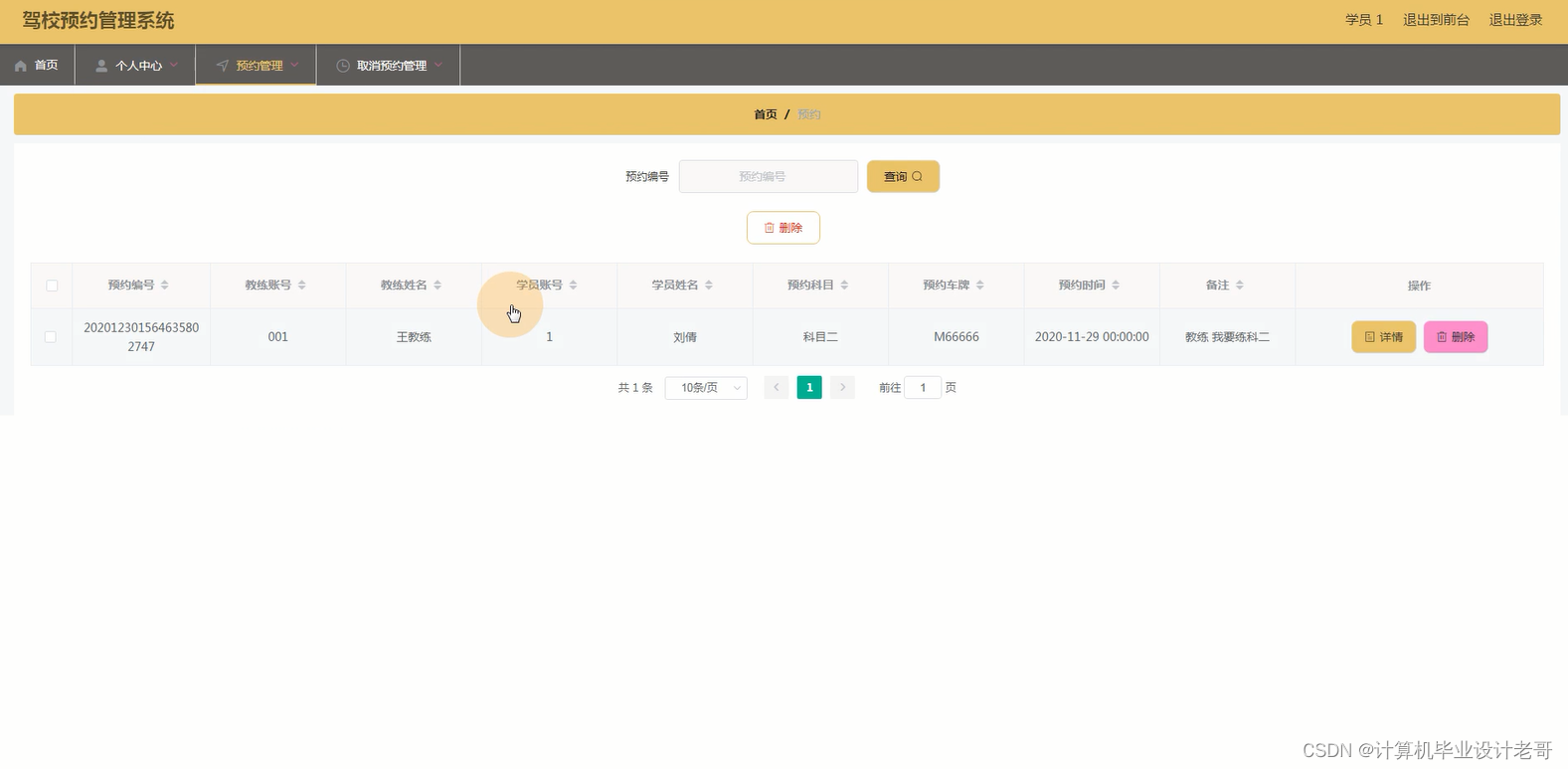The height and width of the screenshot is (769, 1568).
Task: Go to the next page arrow
Action: click(842, 387)
